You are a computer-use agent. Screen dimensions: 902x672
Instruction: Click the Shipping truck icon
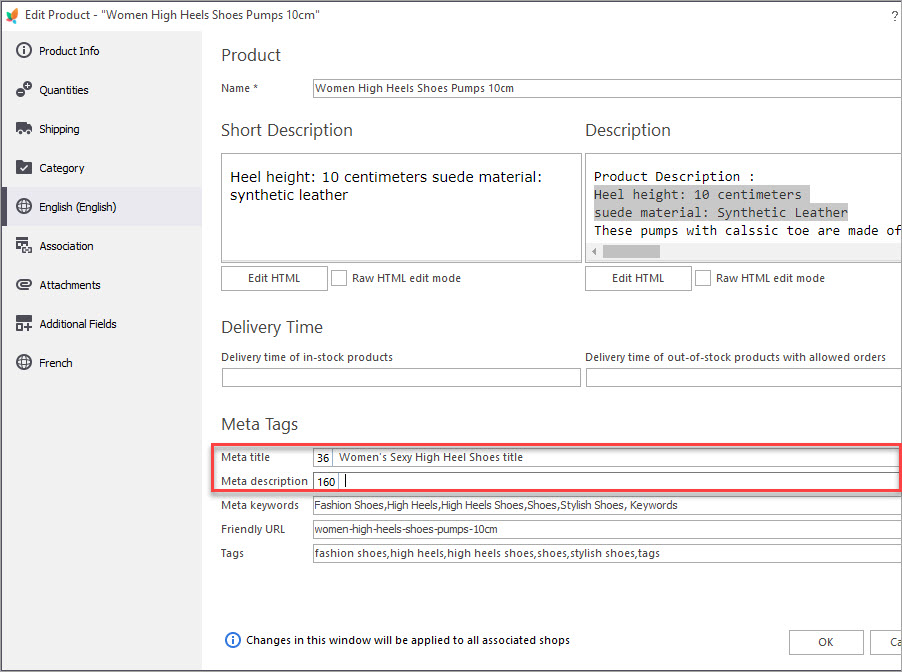(x=24, y=129)
